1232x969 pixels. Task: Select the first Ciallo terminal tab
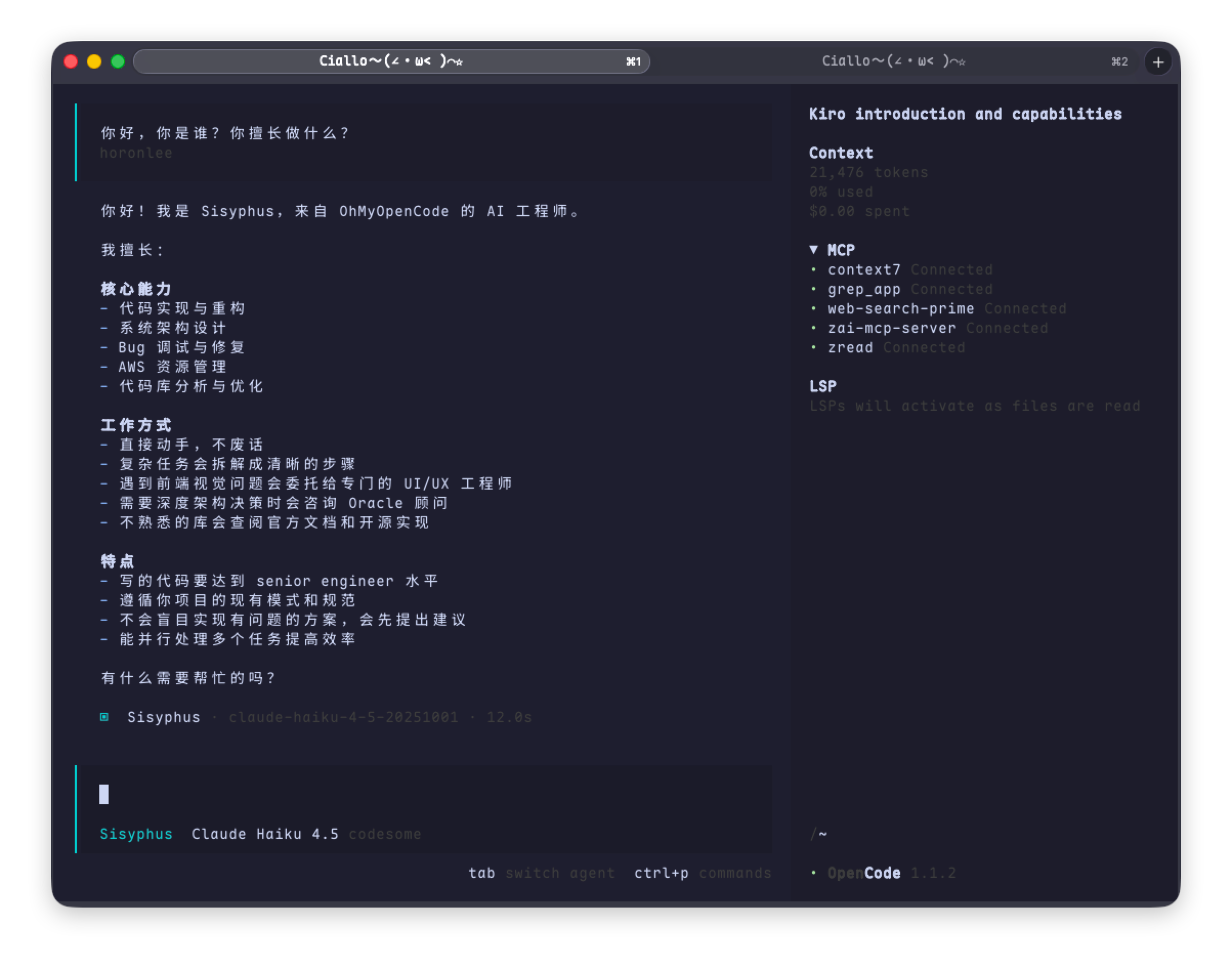pyautogui.click(x=391, y=61)
